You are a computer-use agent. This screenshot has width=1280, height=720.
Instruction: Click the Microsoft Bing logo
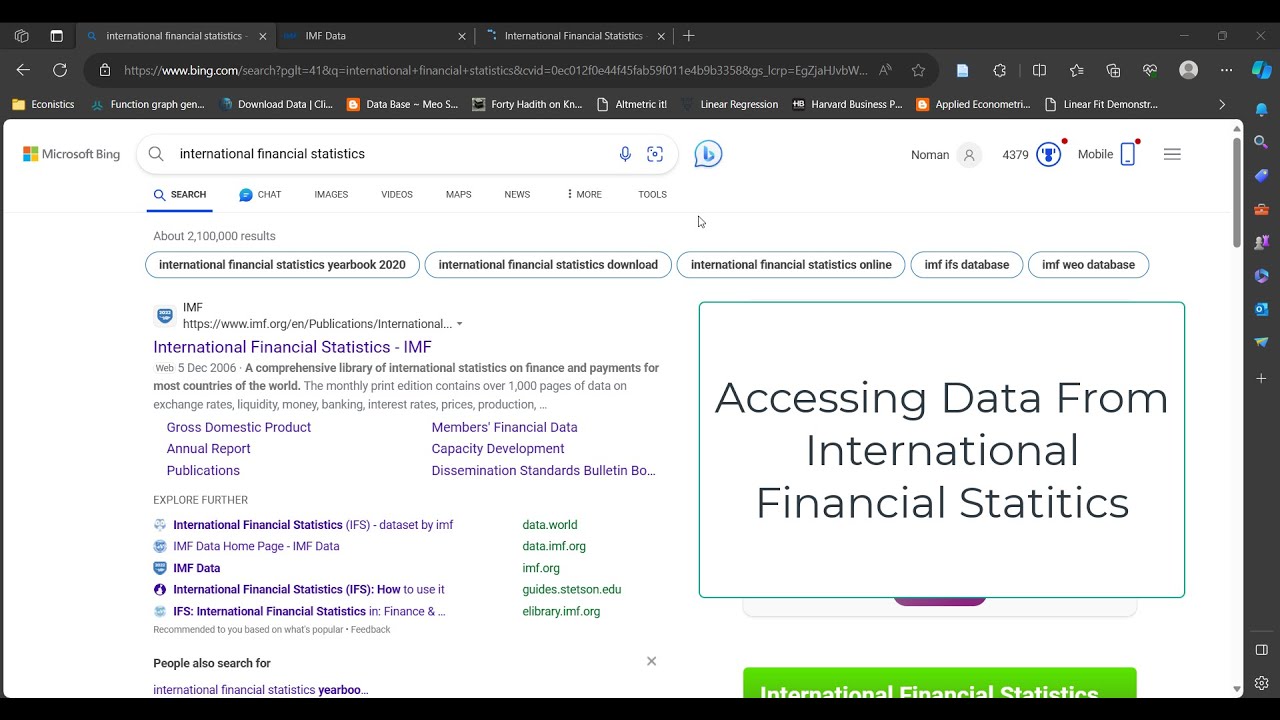pyautogui.click(x=71, y=154)
